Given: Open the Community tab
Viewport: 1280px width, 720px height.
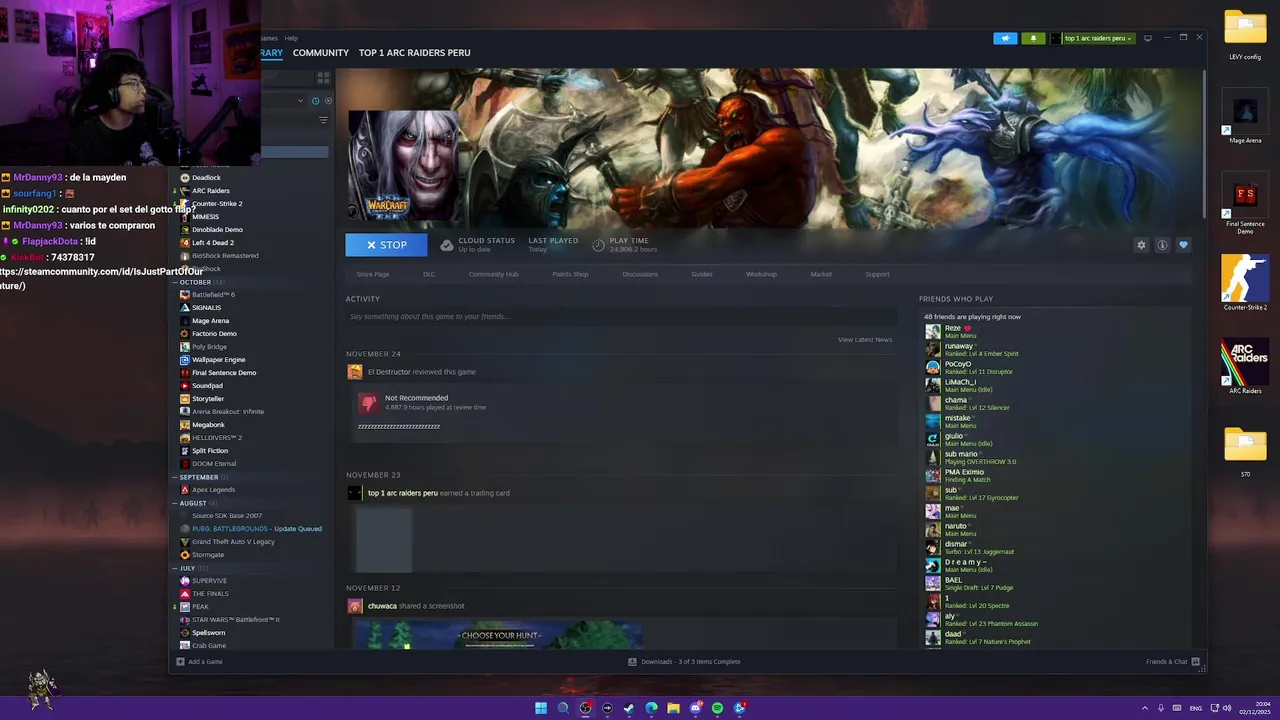Looking at the screenshot, I should [x=321, y=53].
